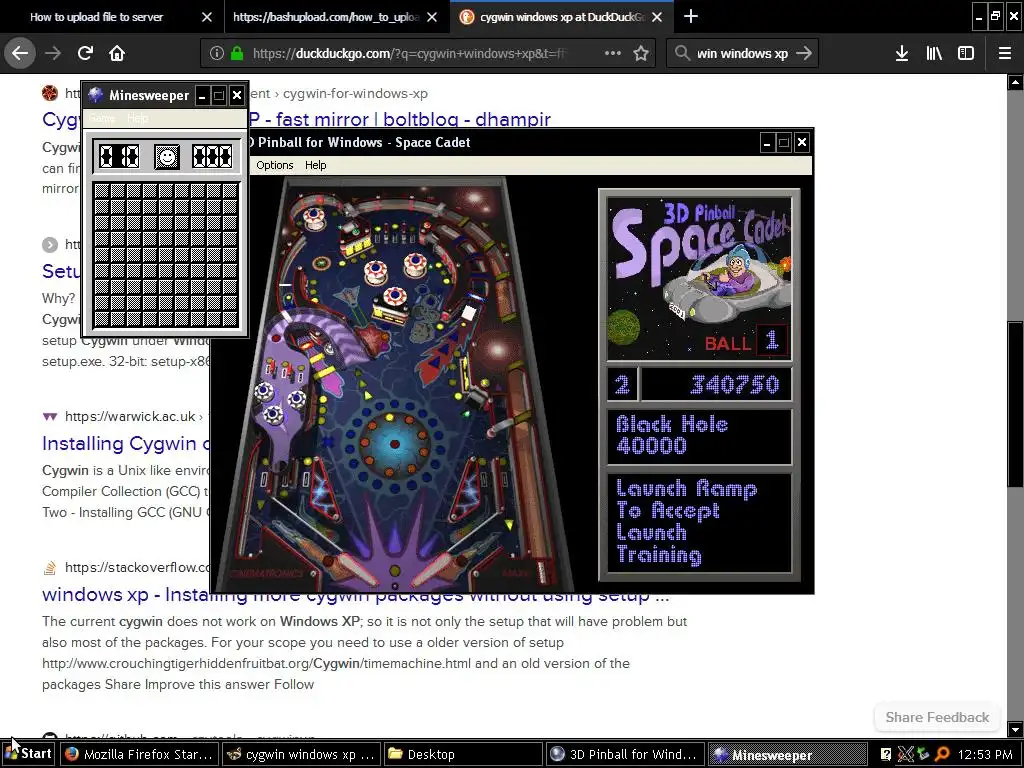This screenshot has height=768, width=1024.
Task: Click the 'win windows xp' search box
Action: pyautogui.click(x=743, y=54)
